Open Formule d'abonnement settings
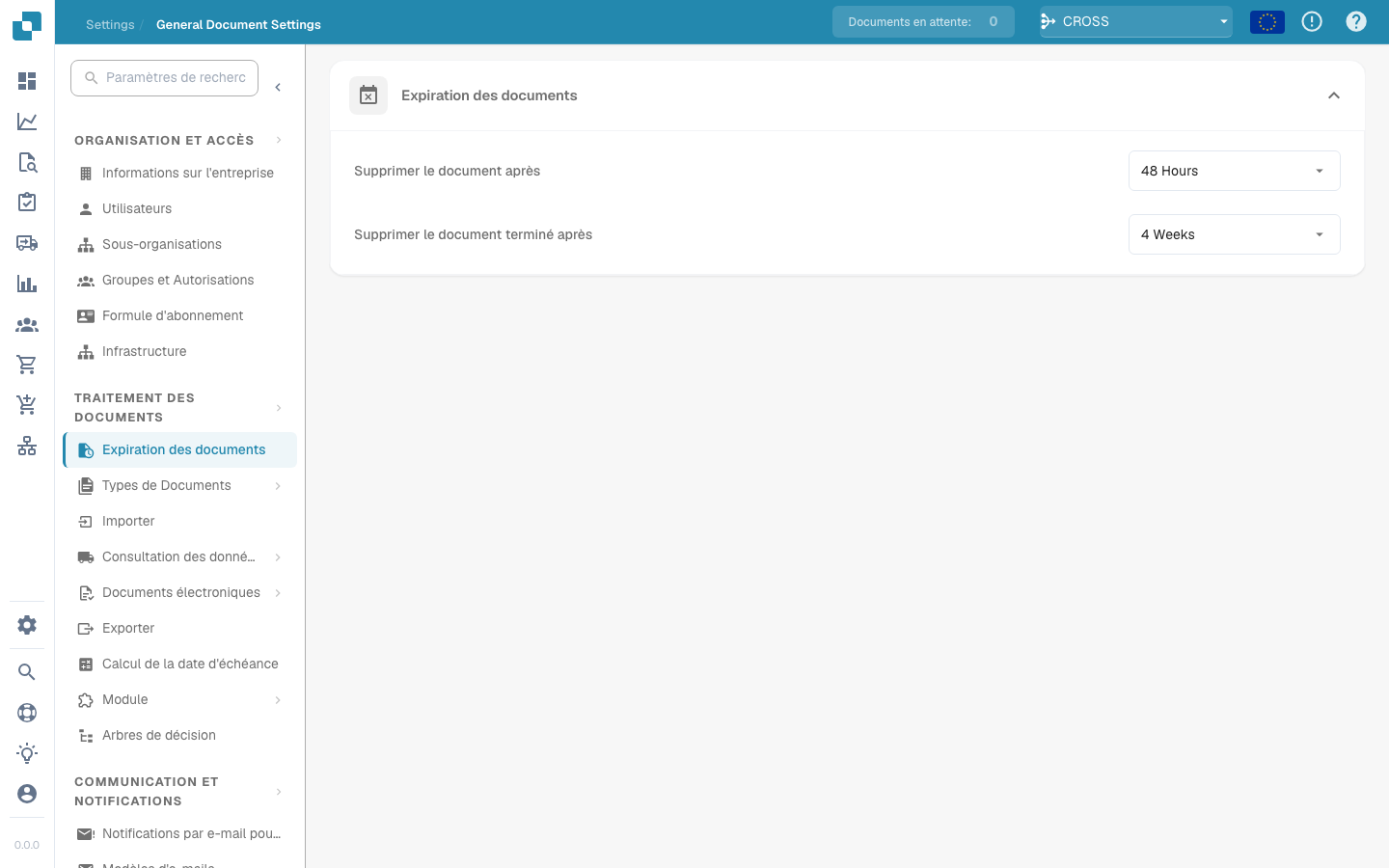1389x868 pixels. [x=179, y=316]
